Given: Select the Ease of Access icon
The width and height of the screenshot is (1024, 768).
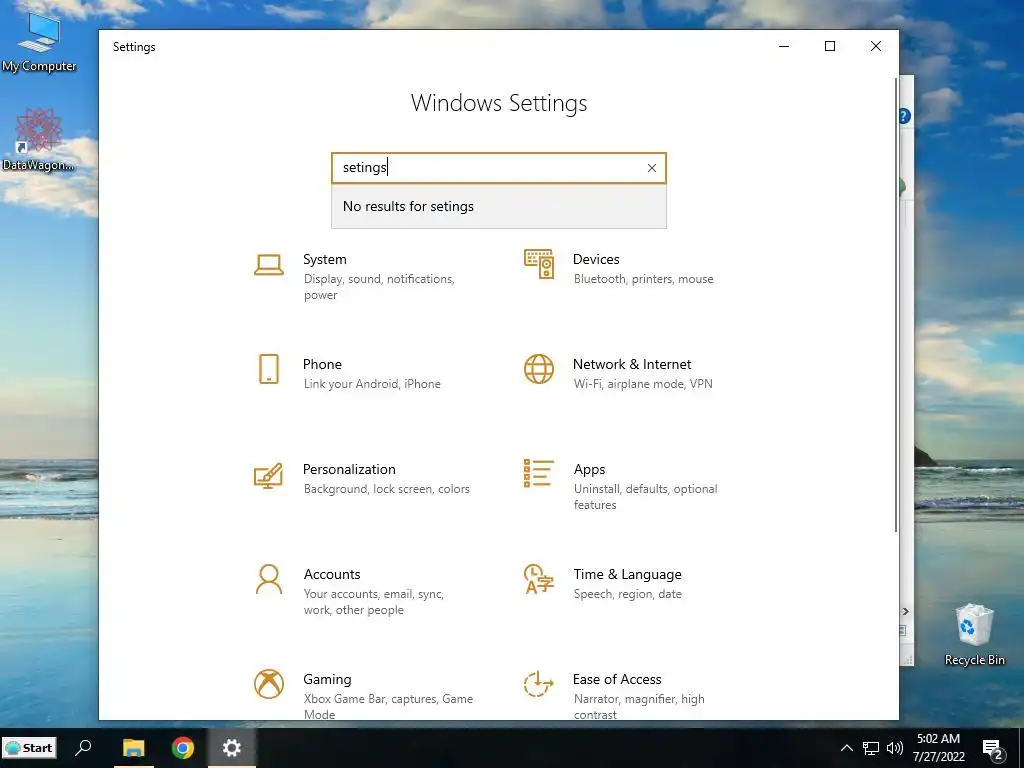Looking at the screenshot, I should click(x=539, y=684).
